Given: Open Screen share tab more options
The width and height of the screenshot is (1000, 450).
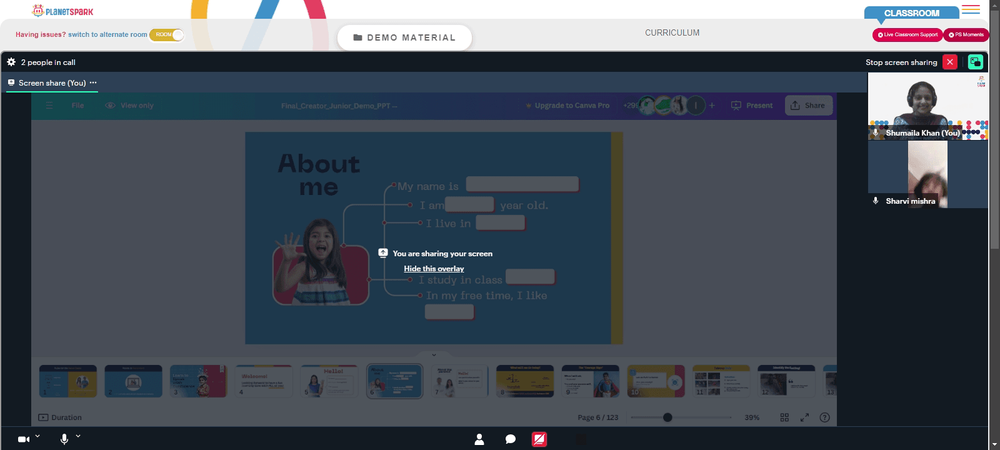Looking at the screenshot, I should click(93, 83).
